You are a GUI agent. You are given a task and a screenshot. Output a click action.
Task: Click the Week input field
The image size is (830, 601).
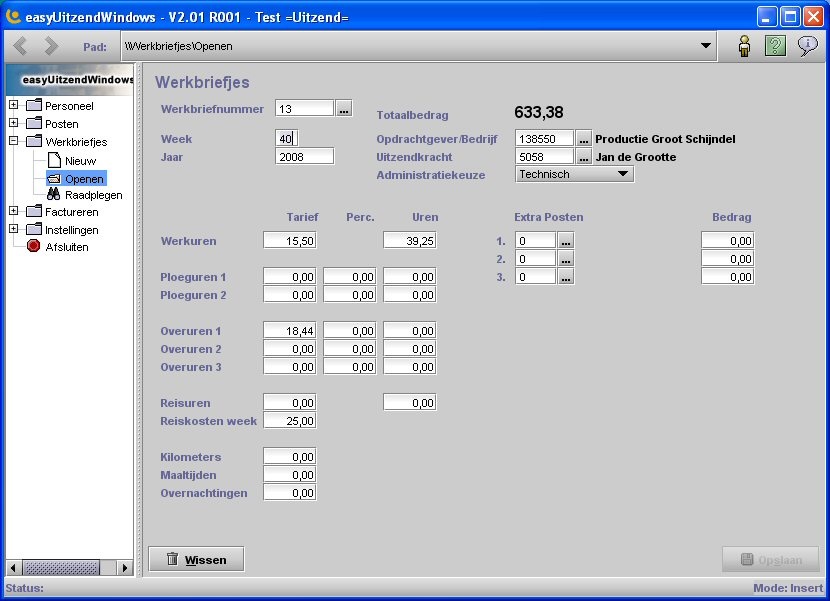[287, 139]
